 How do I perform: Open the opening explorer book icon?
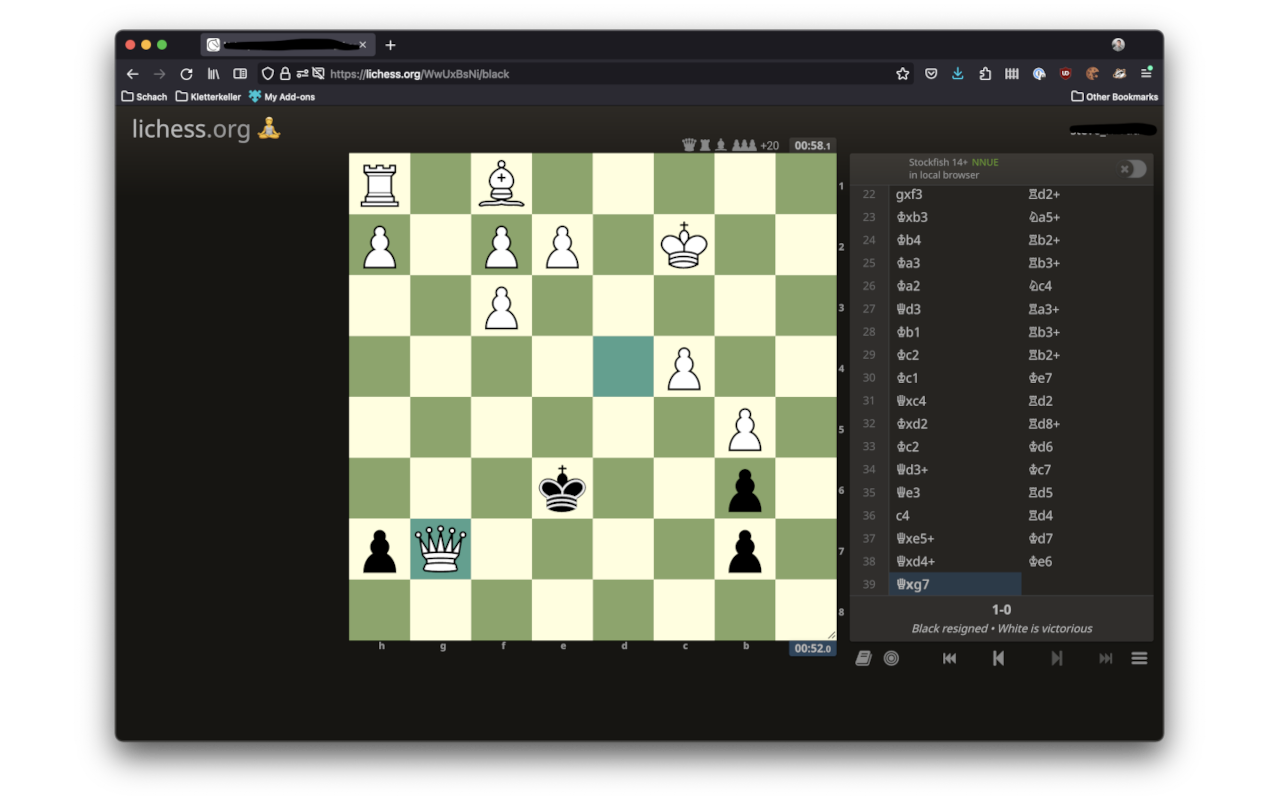(x=864, y=658)
